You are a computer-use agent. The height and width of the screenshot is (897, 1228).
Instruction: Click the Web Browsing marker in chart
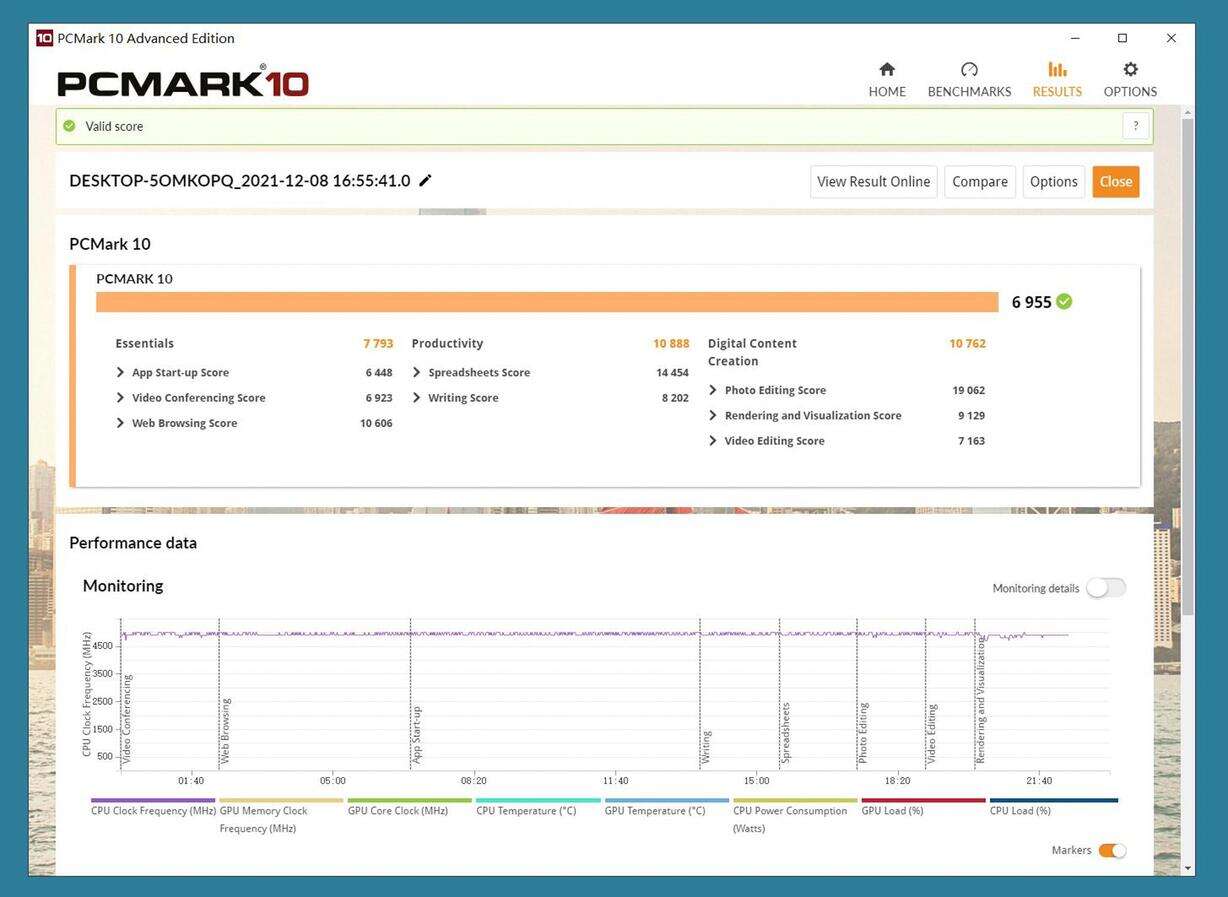click(x=226, y=731)
